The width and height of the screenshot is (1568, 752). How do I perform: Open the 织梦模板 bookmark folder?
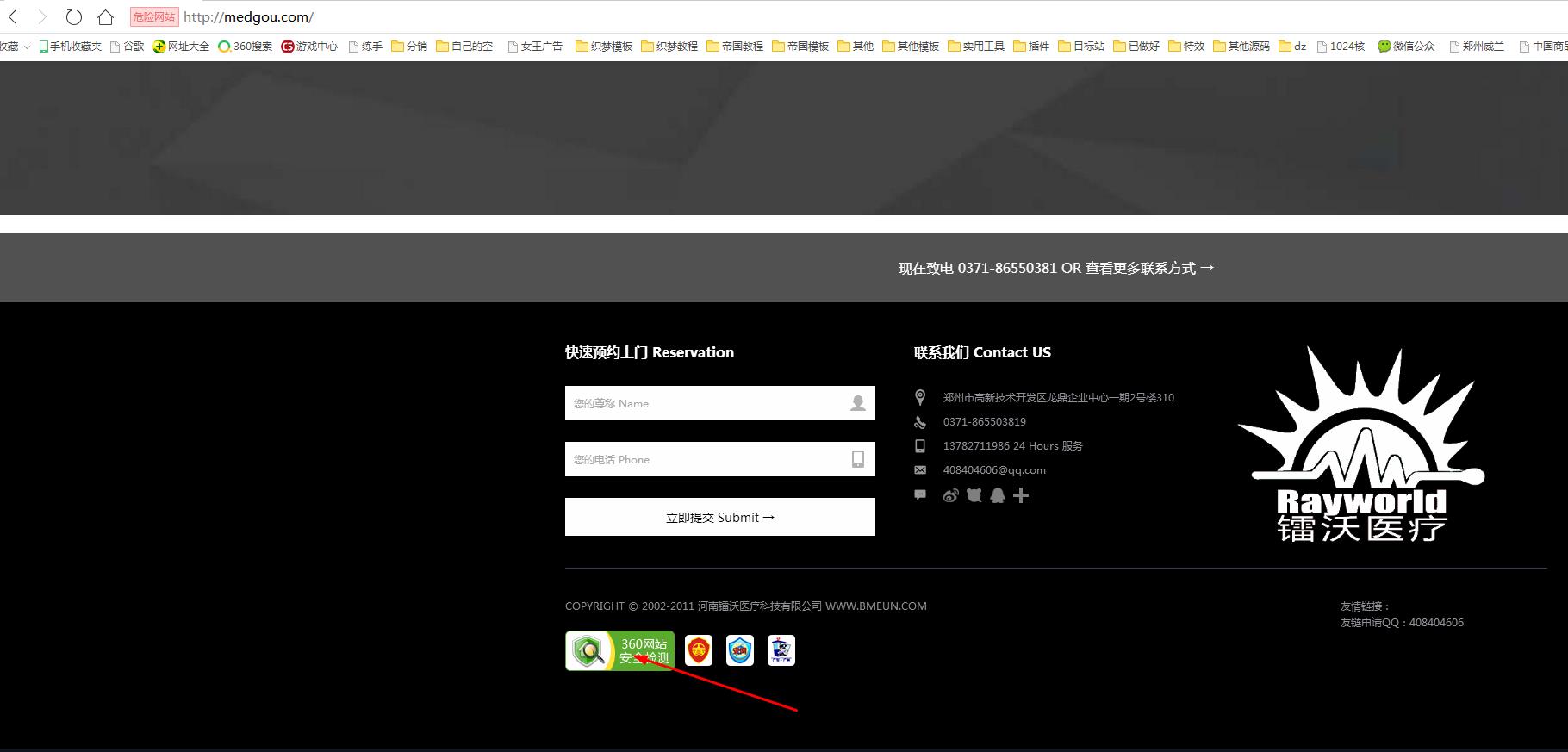coord(604,47)
